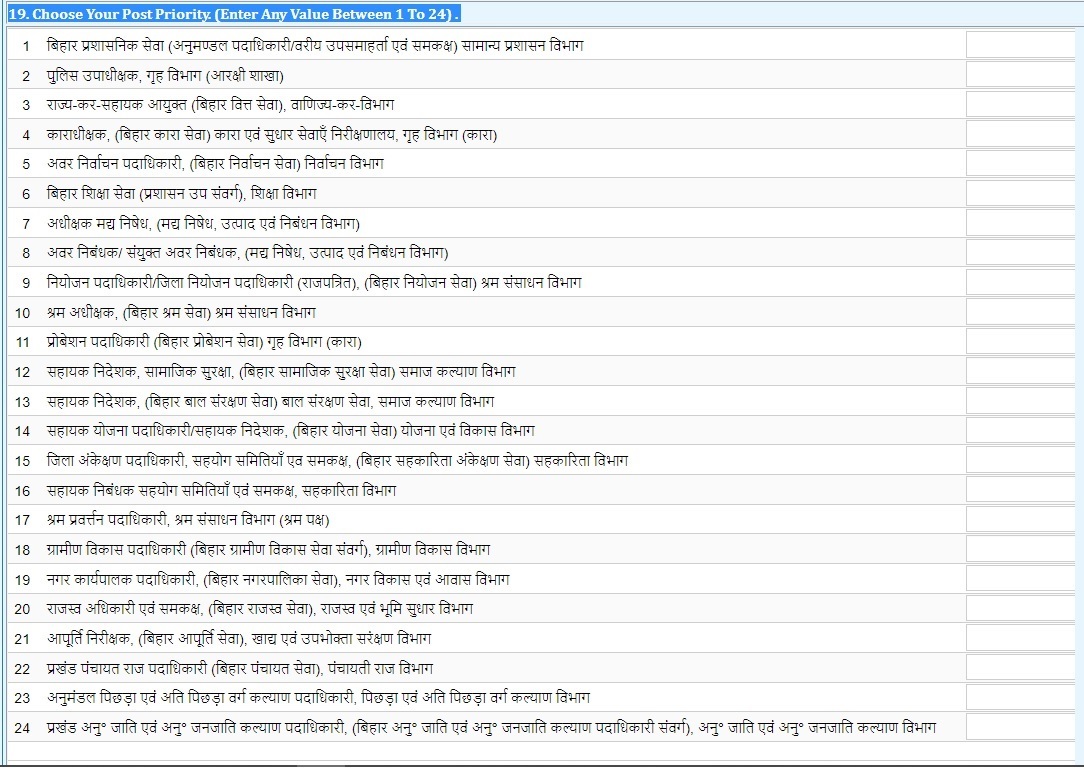Click priority field for बिहार प्रशासनिक सेवा
Screen dimensions: 1084x769
pyautogui.click(x=1019, y=46)
